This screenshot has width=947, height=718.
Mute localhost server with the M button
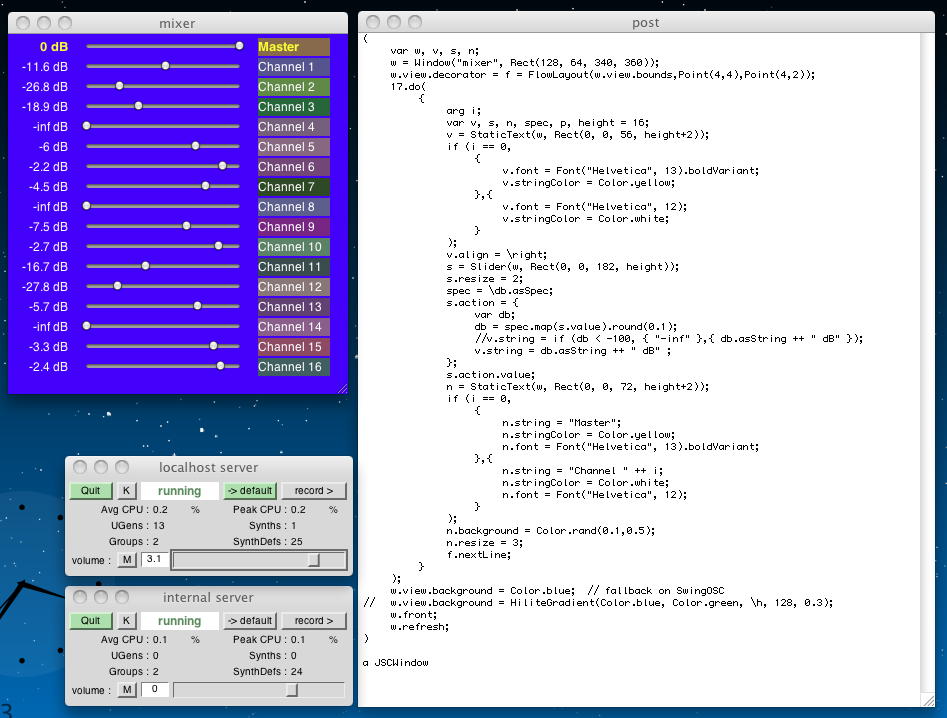[x=127, y=560]
